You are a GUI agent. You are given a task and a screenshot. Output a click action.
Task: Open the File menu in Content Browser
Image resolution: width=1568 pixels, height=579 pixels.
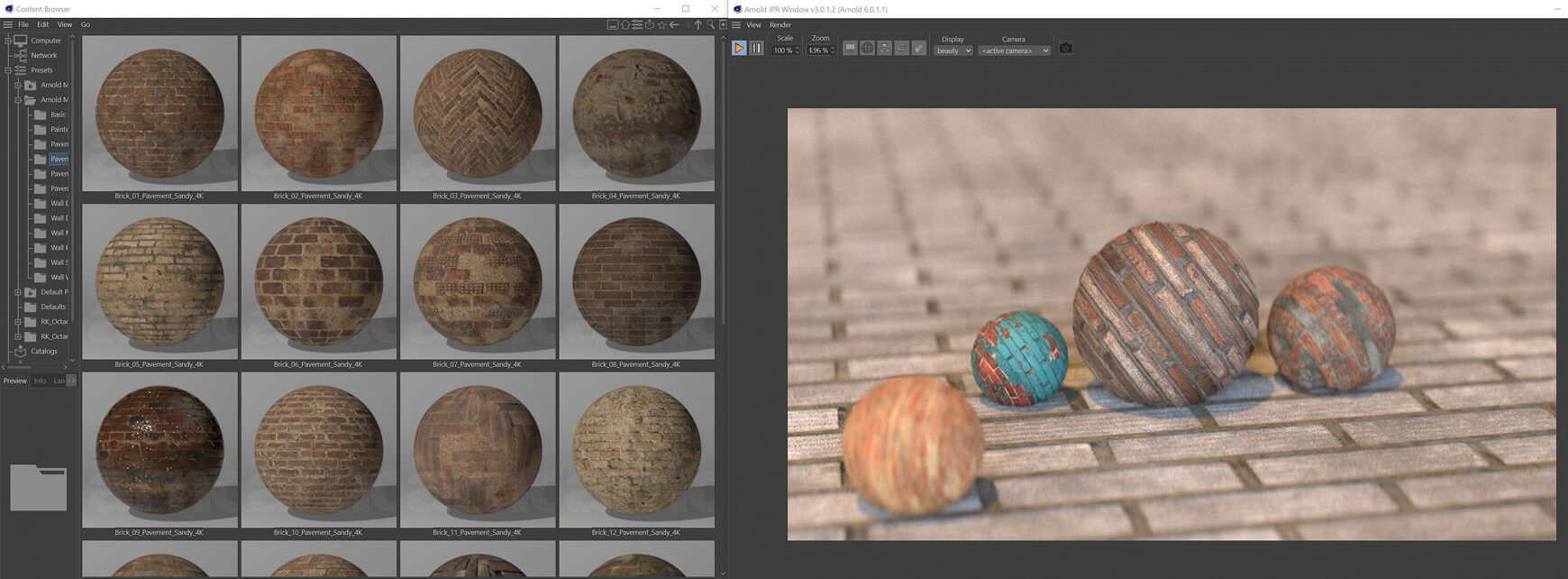tap(23, 24)
